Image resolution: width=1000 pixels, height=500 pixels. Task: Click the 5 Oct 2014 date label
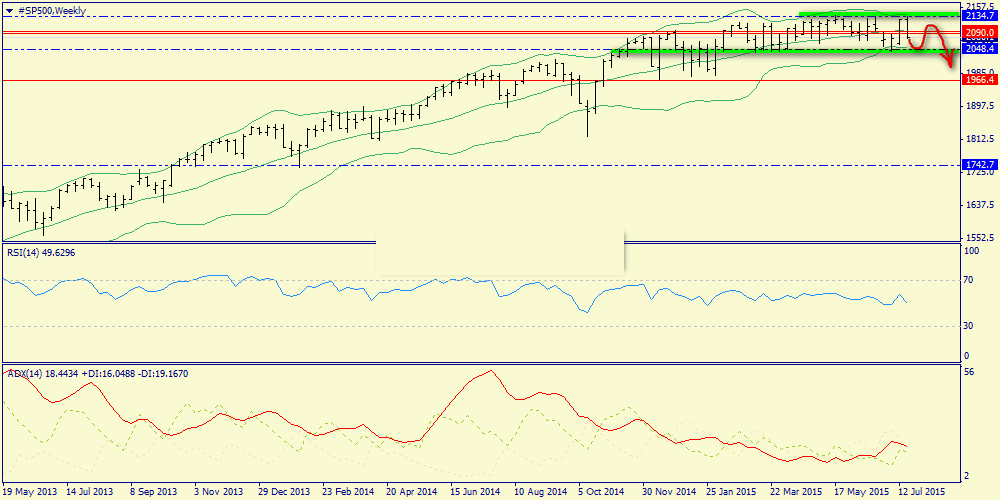point(603,492)
